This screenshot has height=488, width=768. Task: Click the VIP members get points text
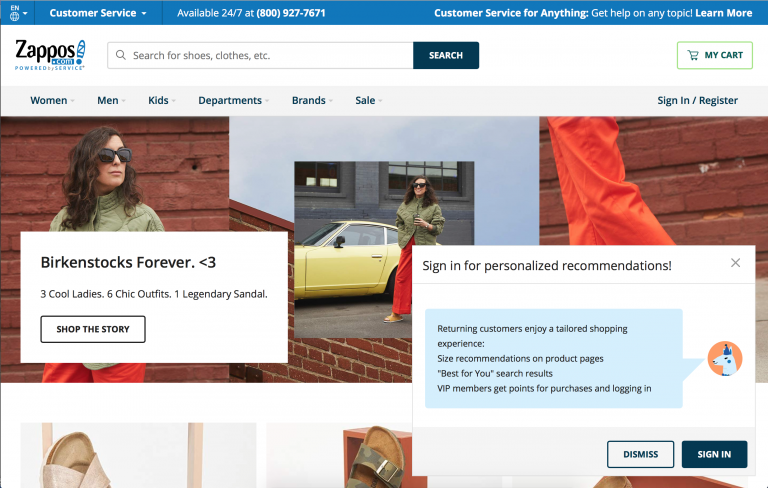(544, 389)
